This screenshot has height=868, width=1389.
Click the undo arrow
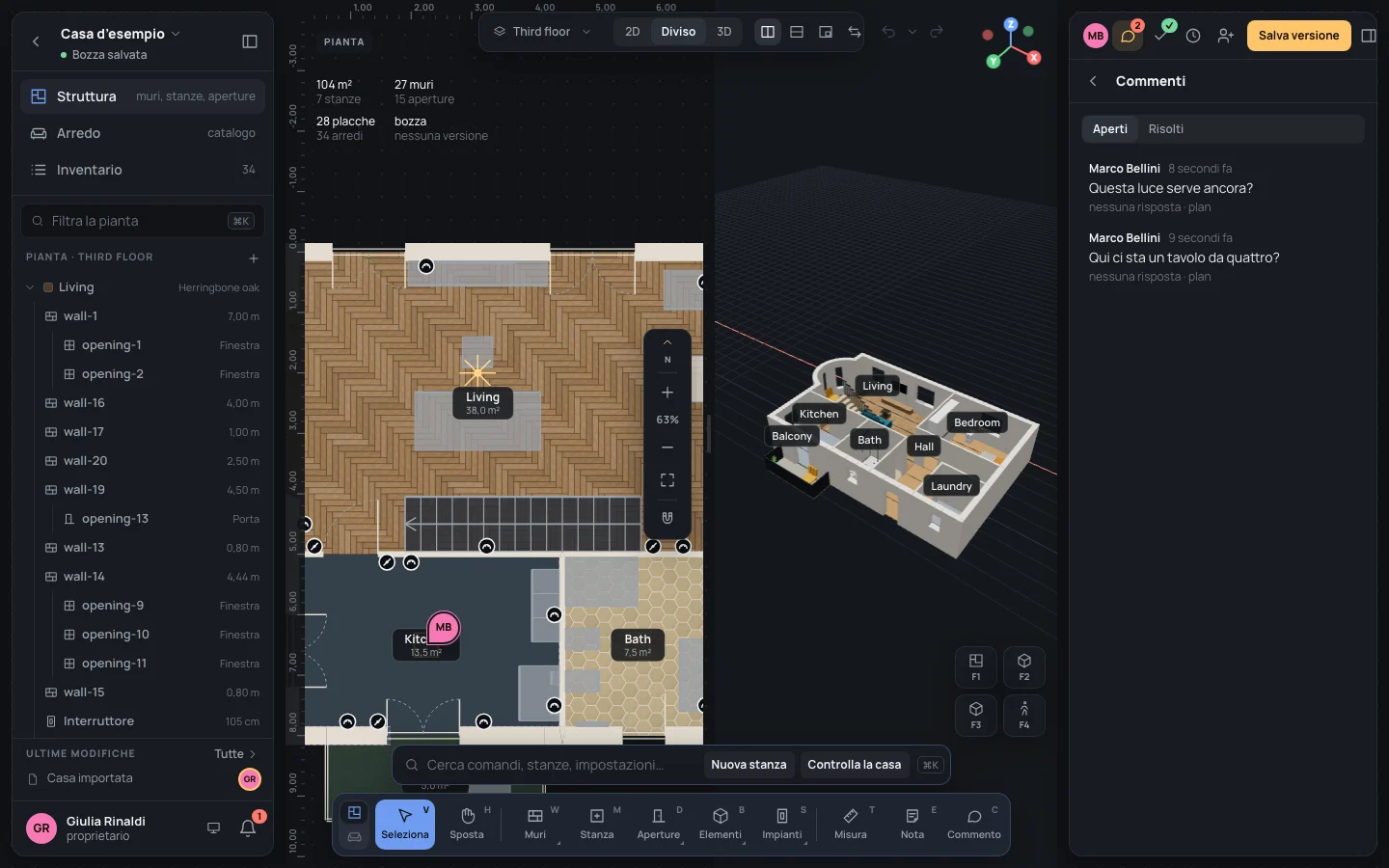click(x=888, y=32)
